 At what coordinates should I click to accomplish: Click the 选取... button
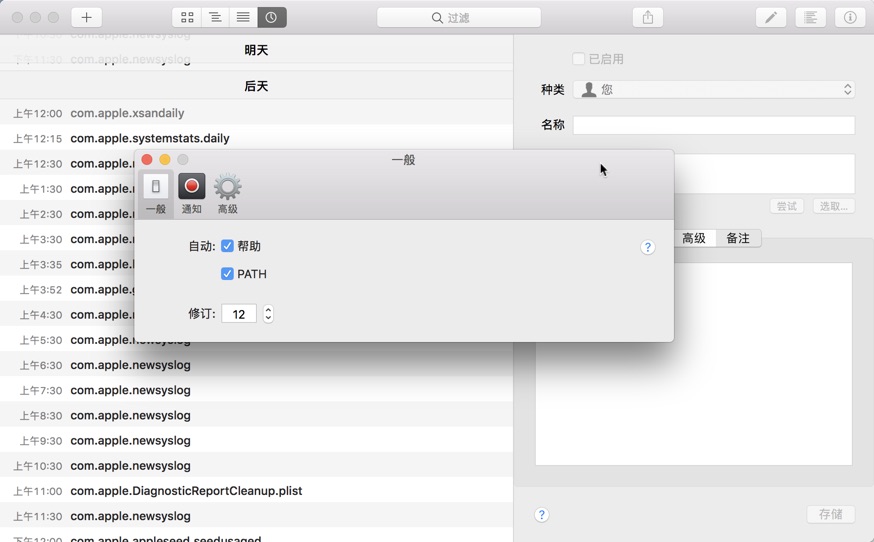point(833,206)
